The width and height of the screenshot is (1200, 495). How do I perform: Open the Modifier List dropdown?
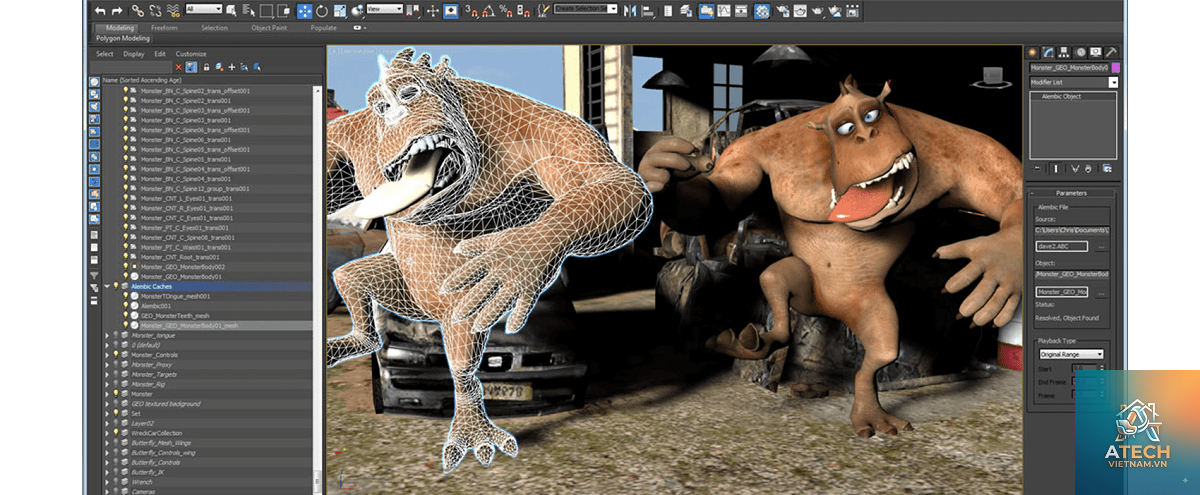click(1074, 82)
